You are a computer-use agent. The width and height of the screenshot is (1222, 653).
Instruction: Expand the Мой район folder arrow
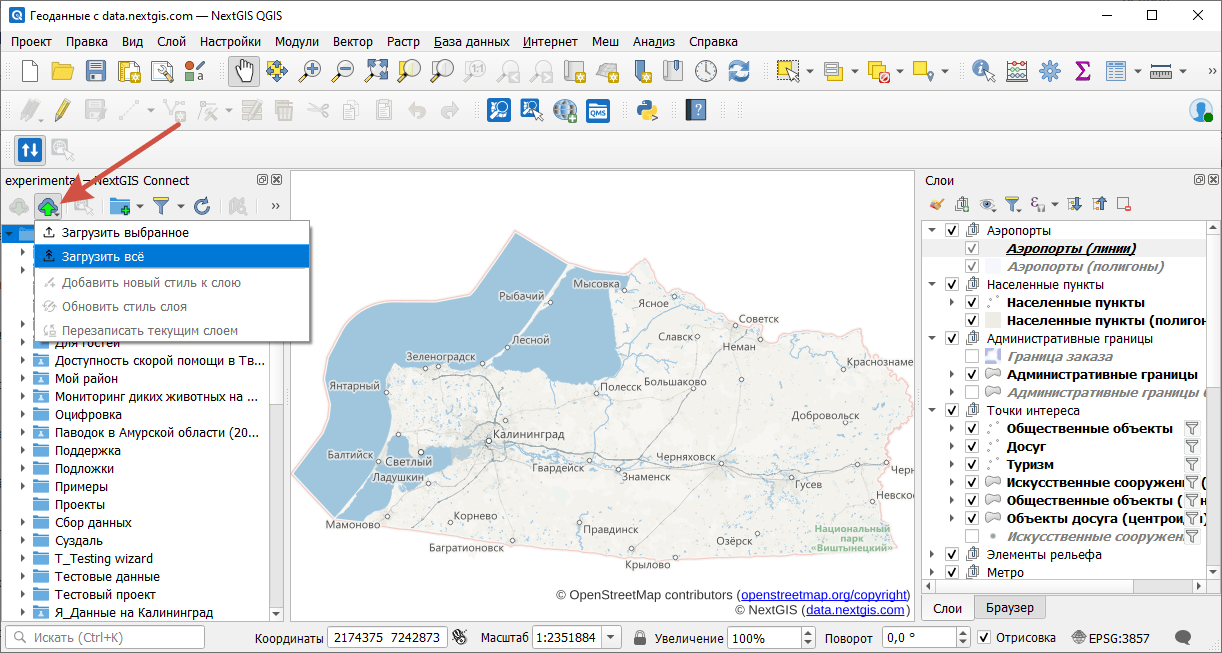(23, 379)
